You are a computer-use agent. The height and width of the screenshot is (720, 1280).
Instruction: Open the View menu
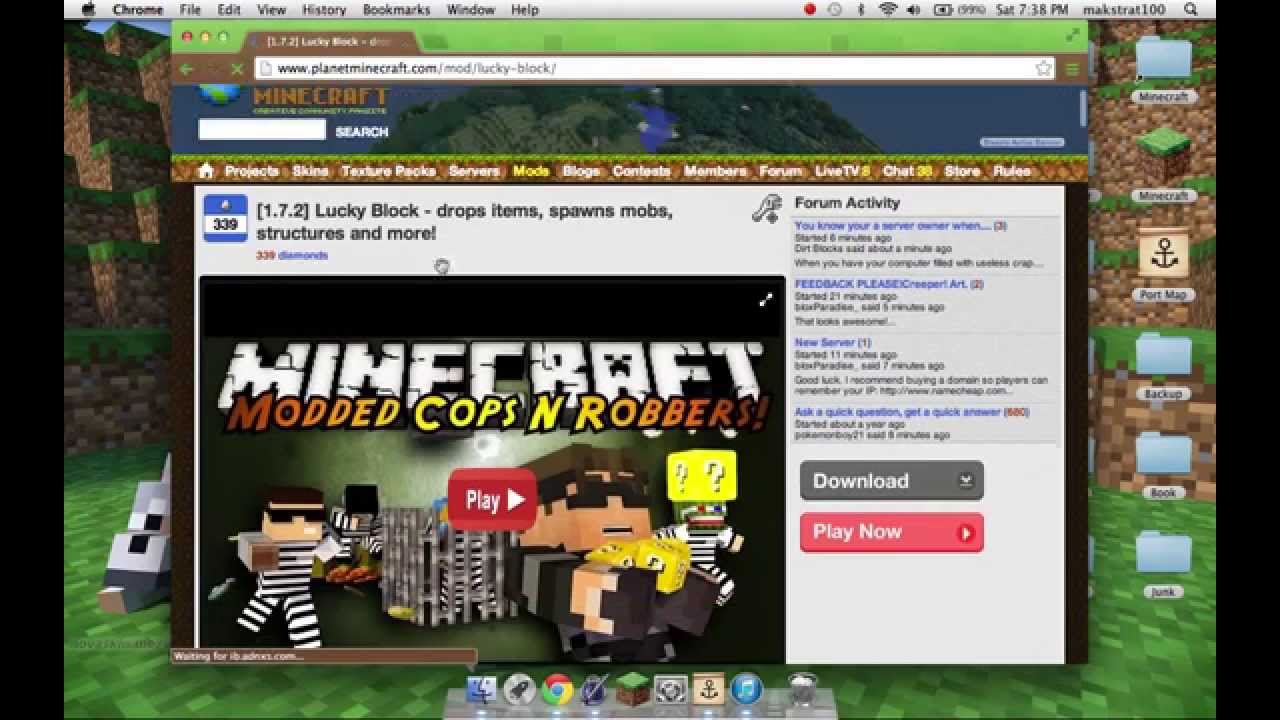click(x=271, y=9)
